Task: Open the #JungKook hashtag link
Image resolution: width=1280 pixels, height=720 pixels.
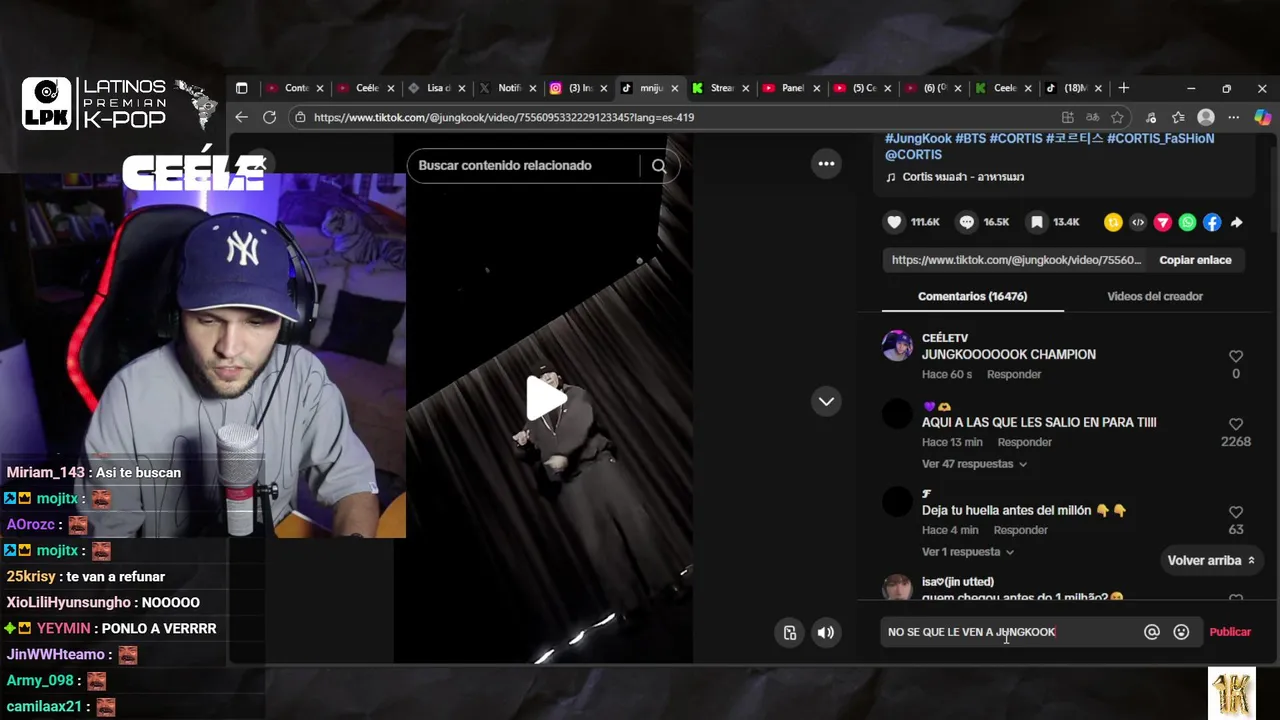Action: tap(918, 138)
